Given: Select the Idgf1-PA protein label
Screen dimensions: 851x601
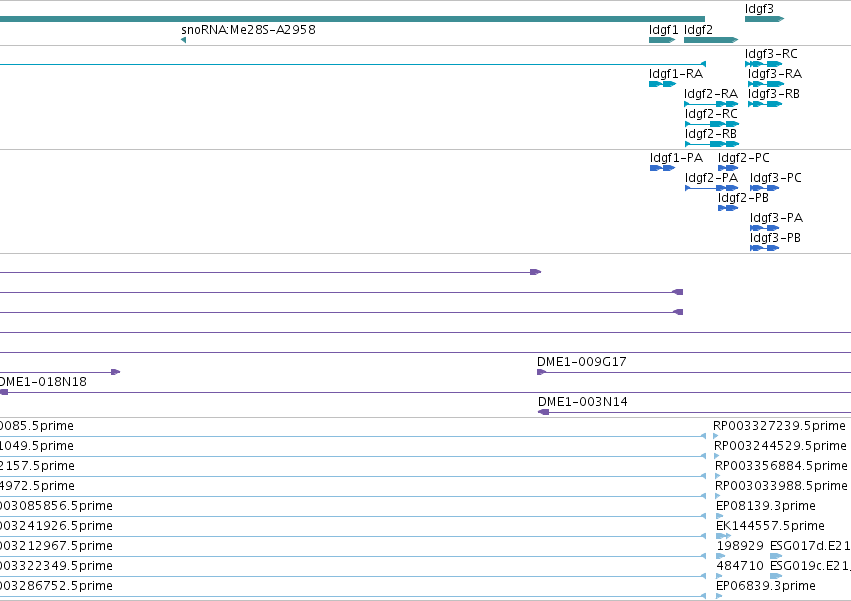Looking at the screenshot, I should 676,158.
